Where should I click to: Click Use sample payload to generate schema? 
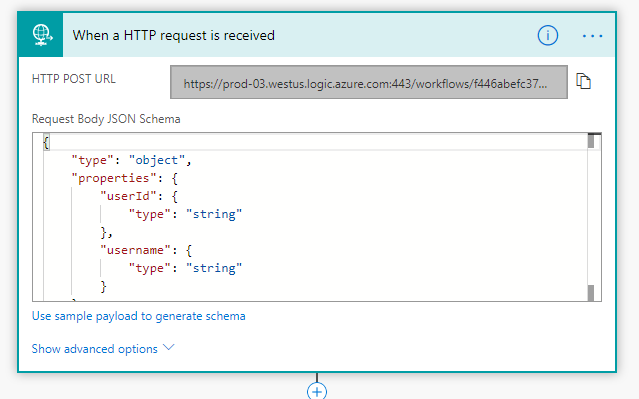click(x=139, y=316)
